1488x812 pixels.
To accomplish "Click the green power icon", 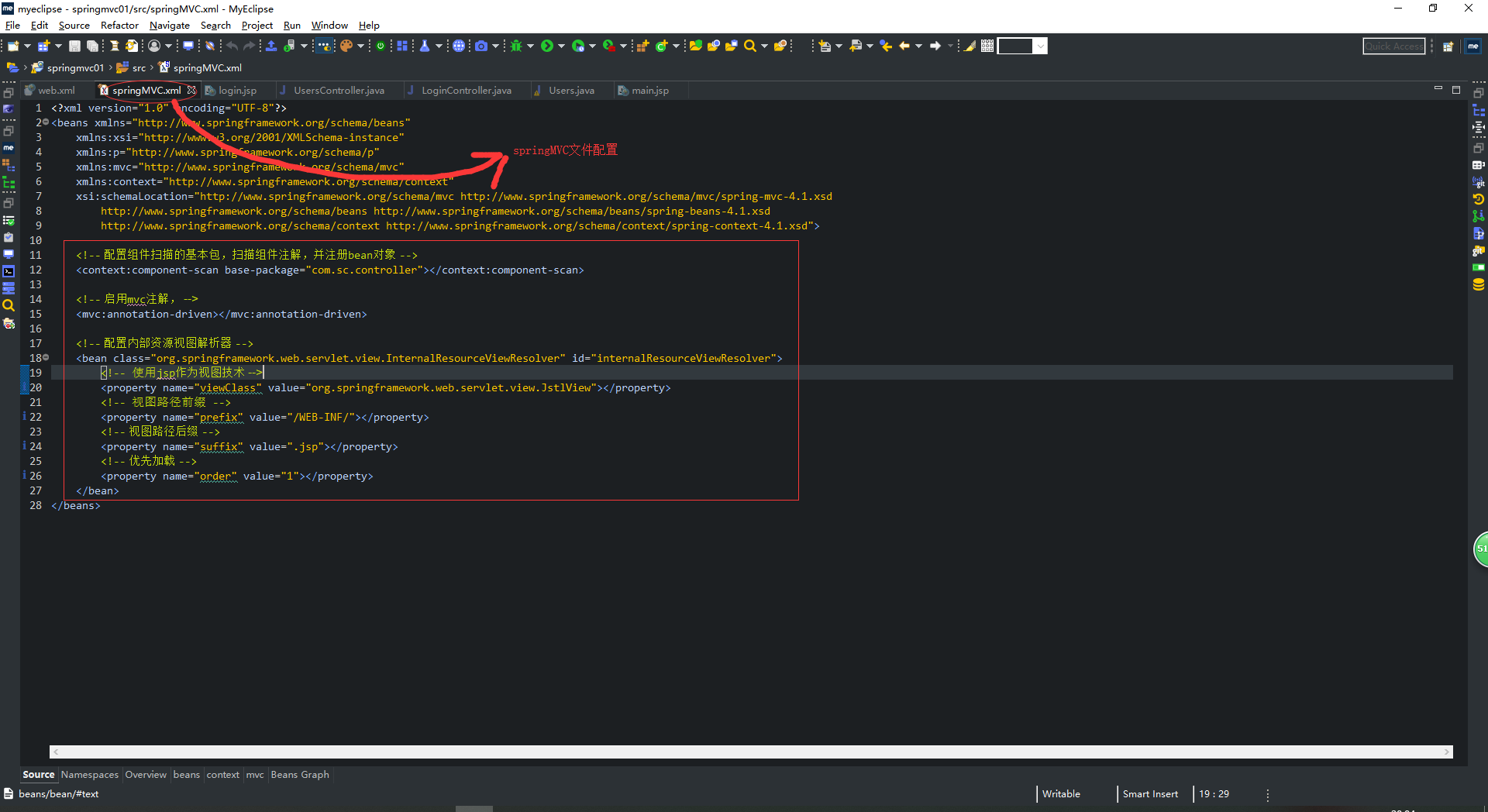I will point(381,46).
